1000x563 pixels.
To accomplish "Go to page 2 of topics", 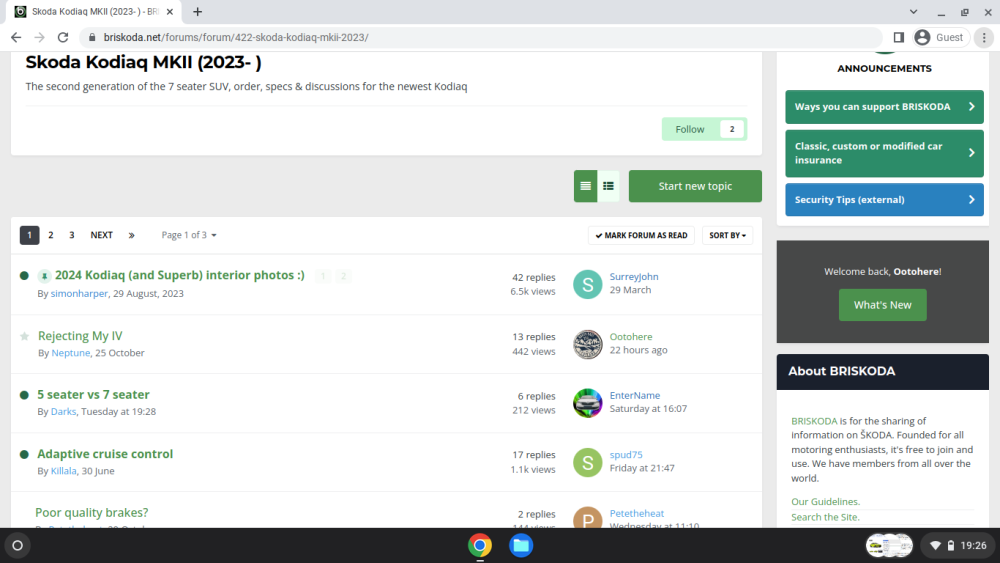I will point(51,235).
